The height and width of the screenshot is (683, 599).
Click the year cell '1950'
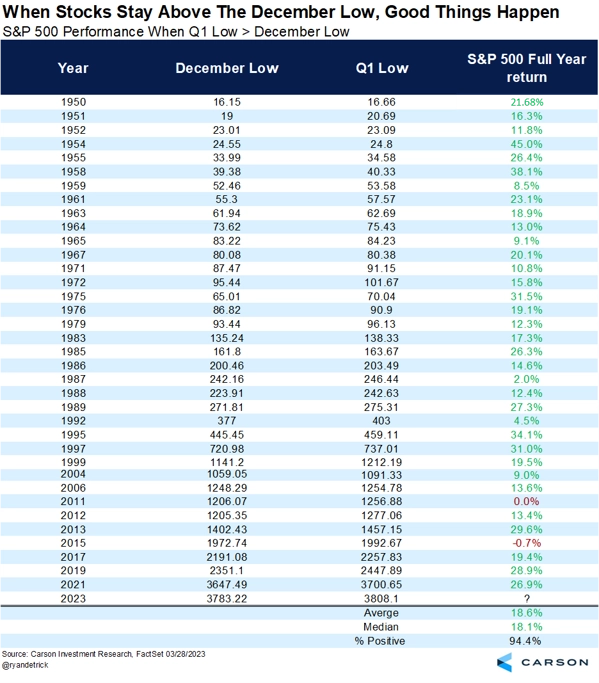tap(73, 102)
